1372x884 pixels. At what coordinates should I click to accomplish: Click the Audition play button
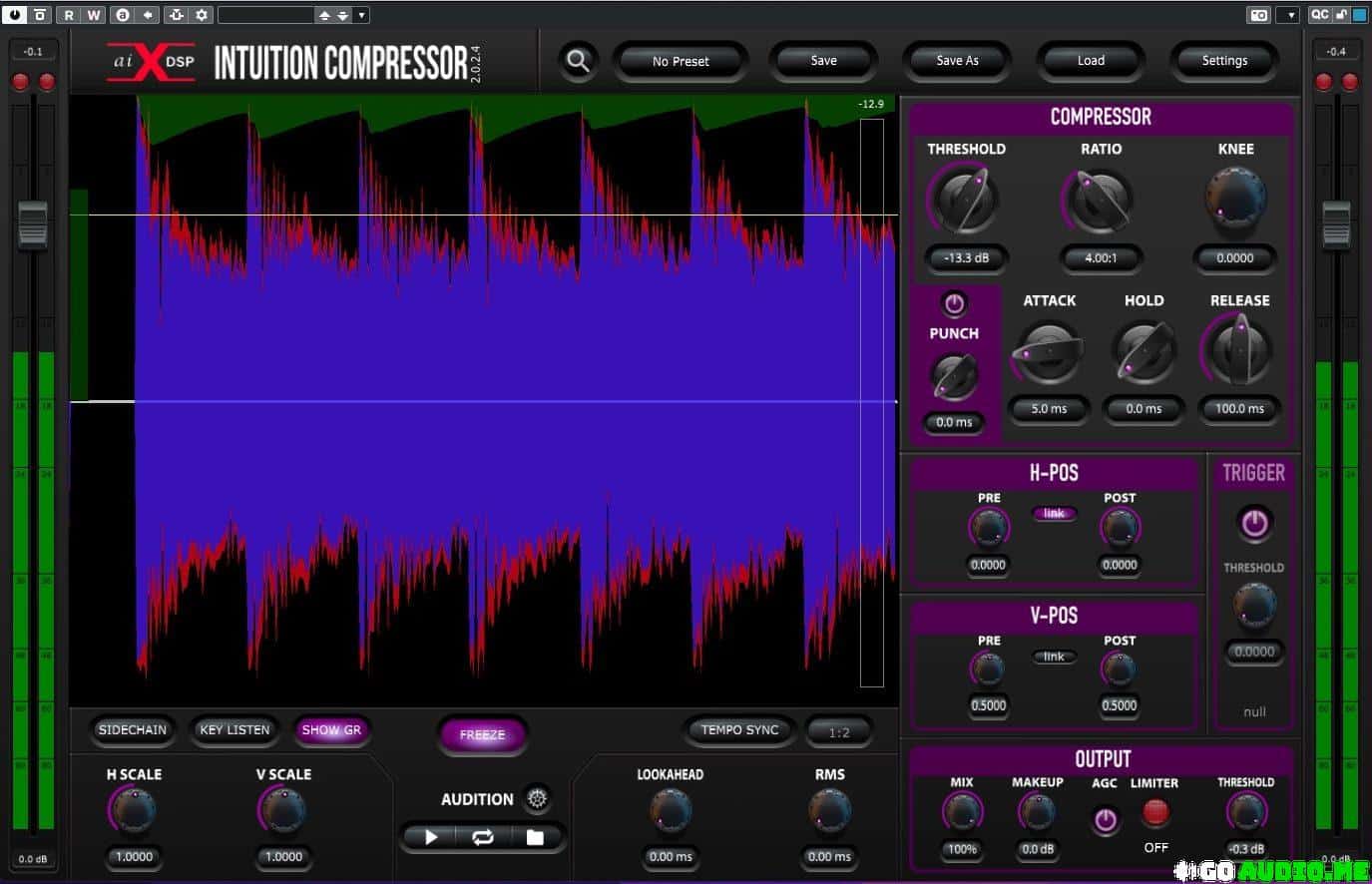coord(431,837)
